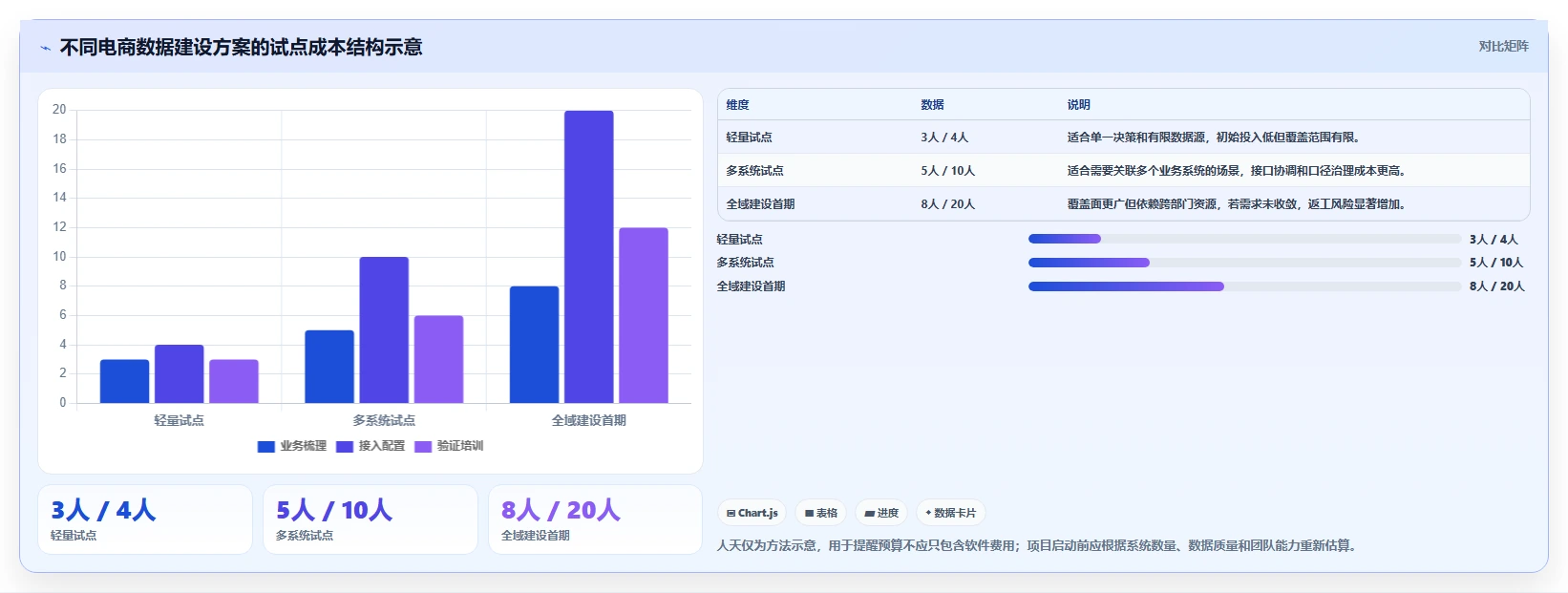Click the 表格 chip
This screenshot has width=1568, height=593.
coord(820,513)
